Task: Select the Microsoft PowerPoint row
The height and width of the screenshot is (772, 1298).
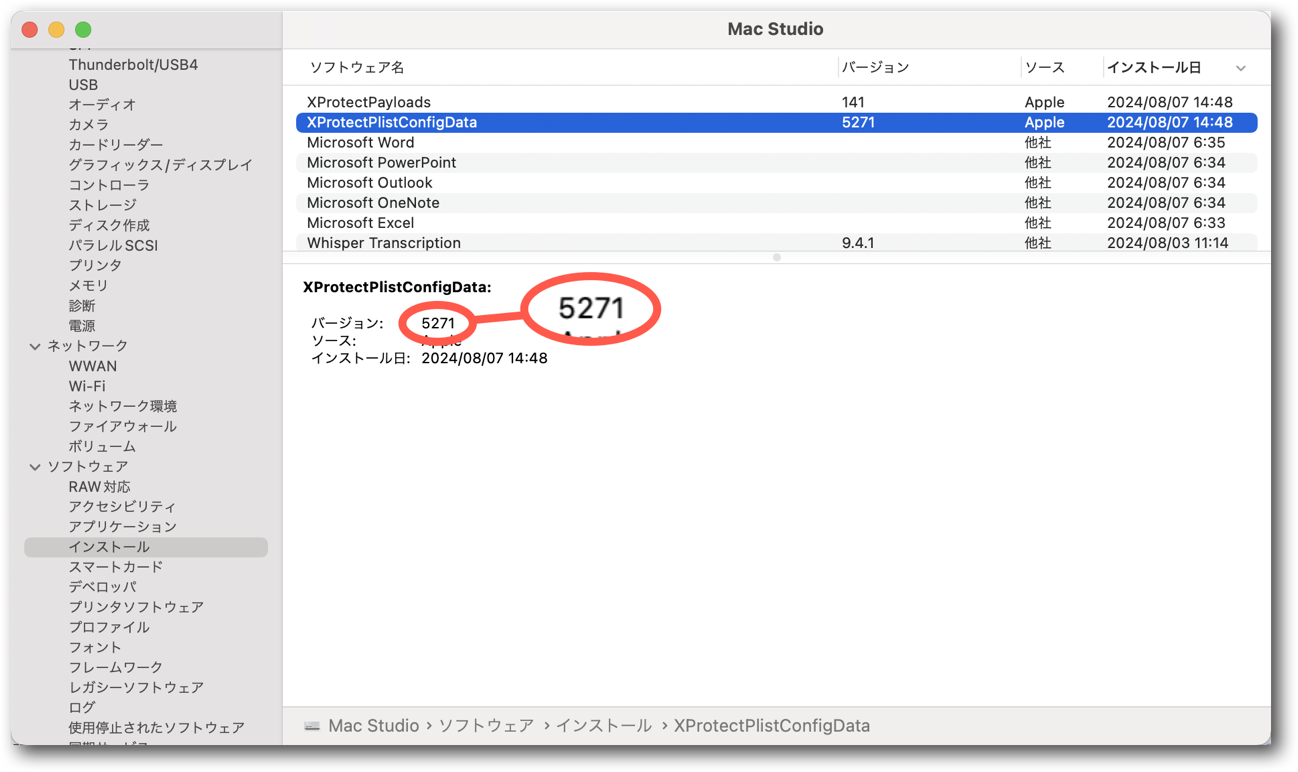Action: click(776, 162)
